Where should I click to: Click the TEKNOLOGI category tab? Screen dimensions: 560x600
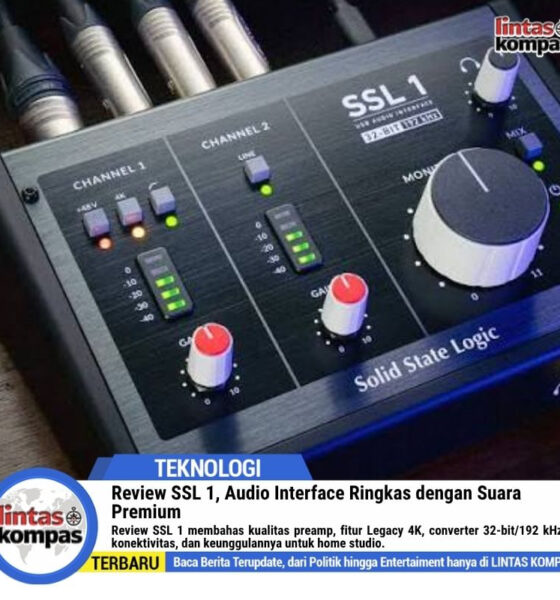point(207,468)
